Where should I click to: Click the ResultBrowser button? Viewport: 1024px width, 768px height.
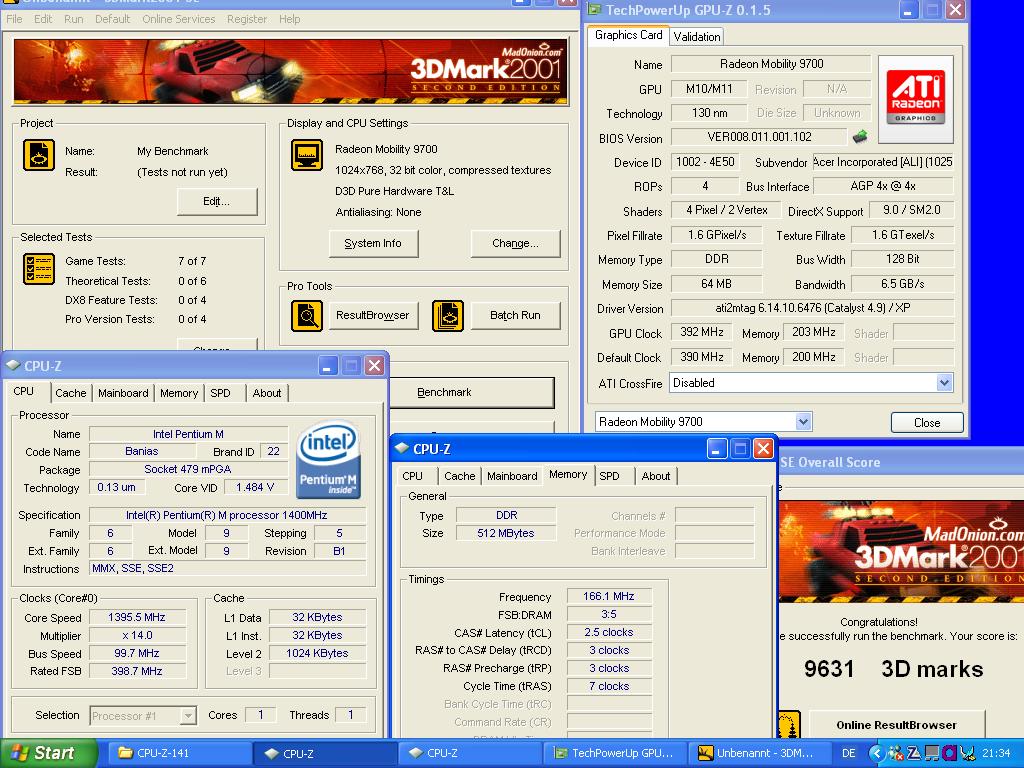(x=373, y=315)
